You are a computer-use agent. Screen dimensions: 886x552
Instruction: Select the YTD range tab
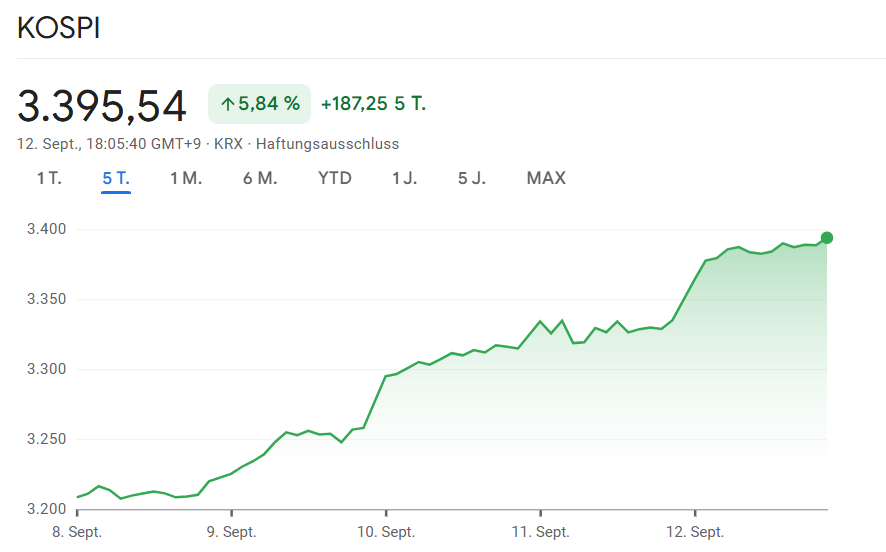335,178
